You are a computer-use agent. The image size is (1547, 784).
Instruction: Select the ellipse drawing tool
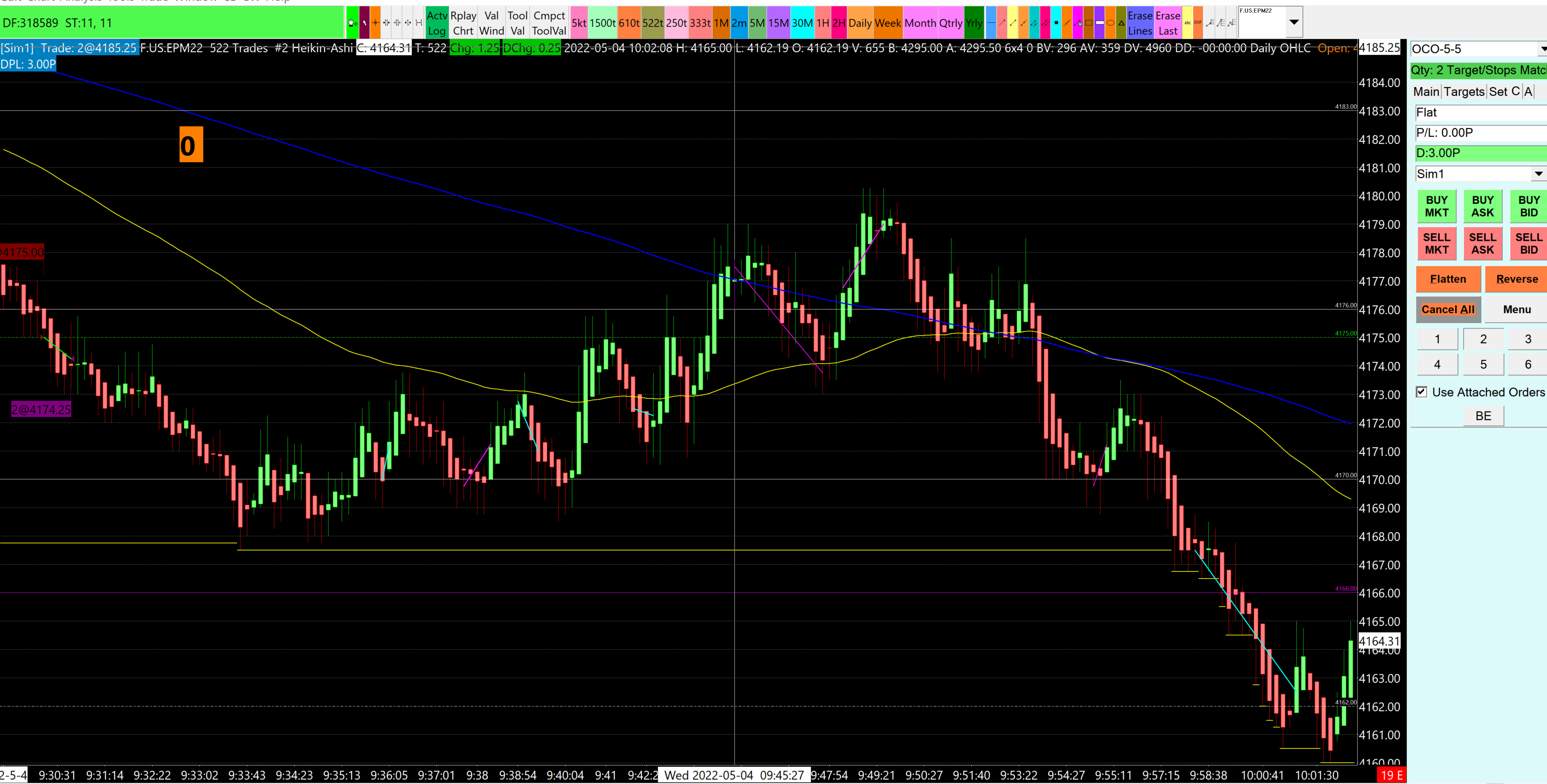click(x=1110, y=23)
